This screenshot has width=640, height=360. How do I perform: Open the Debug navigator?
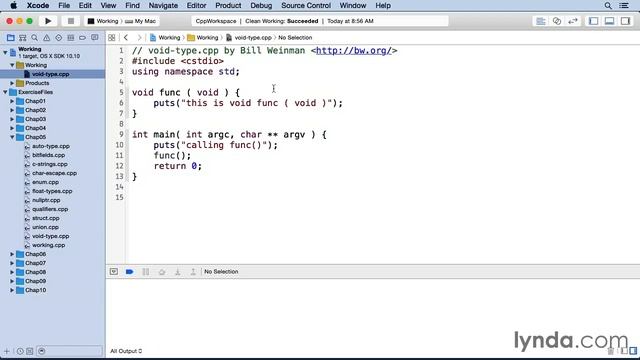(x=71, y=38)
